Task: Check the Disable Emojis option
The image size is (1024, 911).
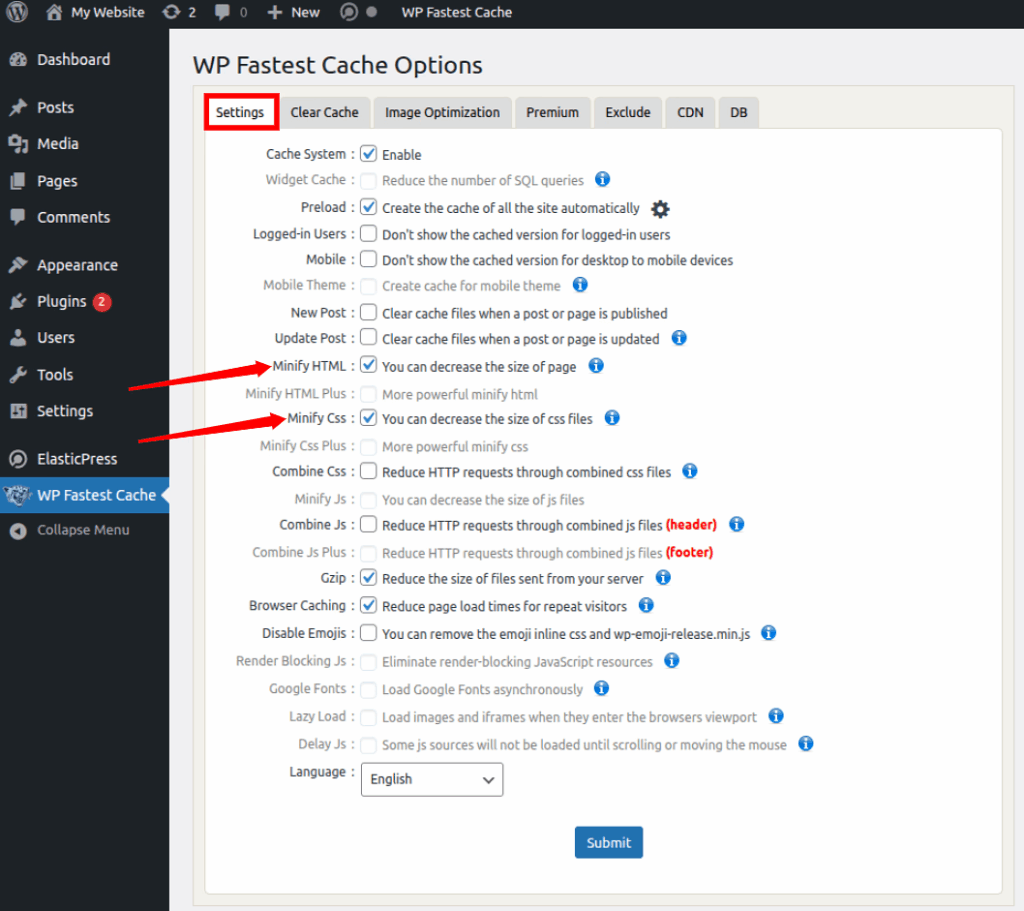Action: point(368,633)
